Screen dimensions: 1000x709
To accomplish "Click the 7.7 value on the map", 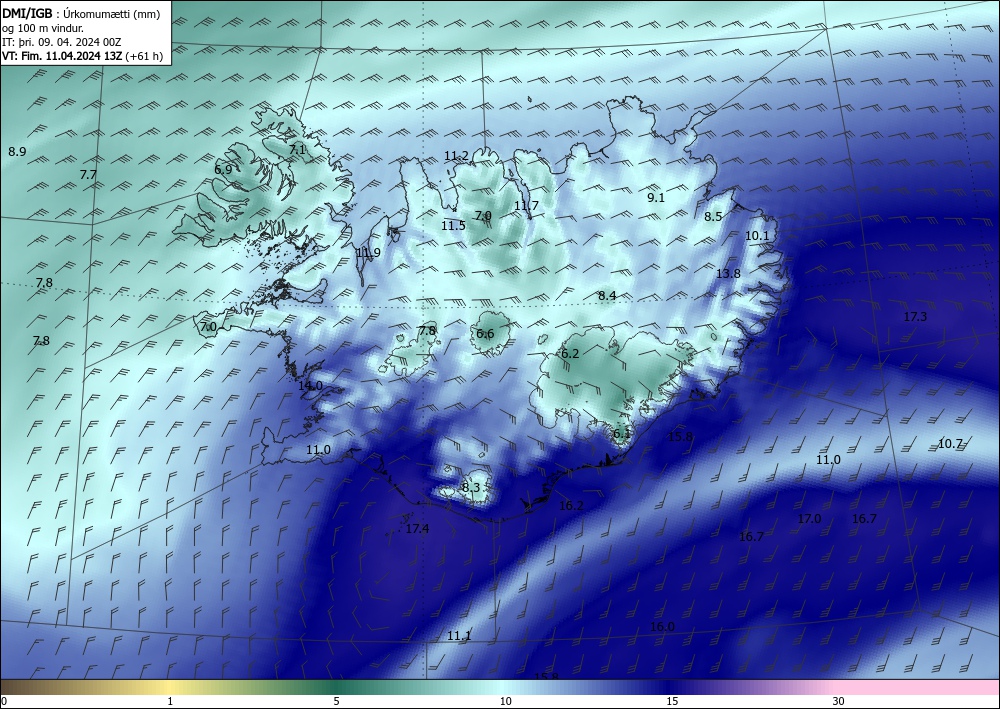I will pyautogui.click(x=89, y=175).
